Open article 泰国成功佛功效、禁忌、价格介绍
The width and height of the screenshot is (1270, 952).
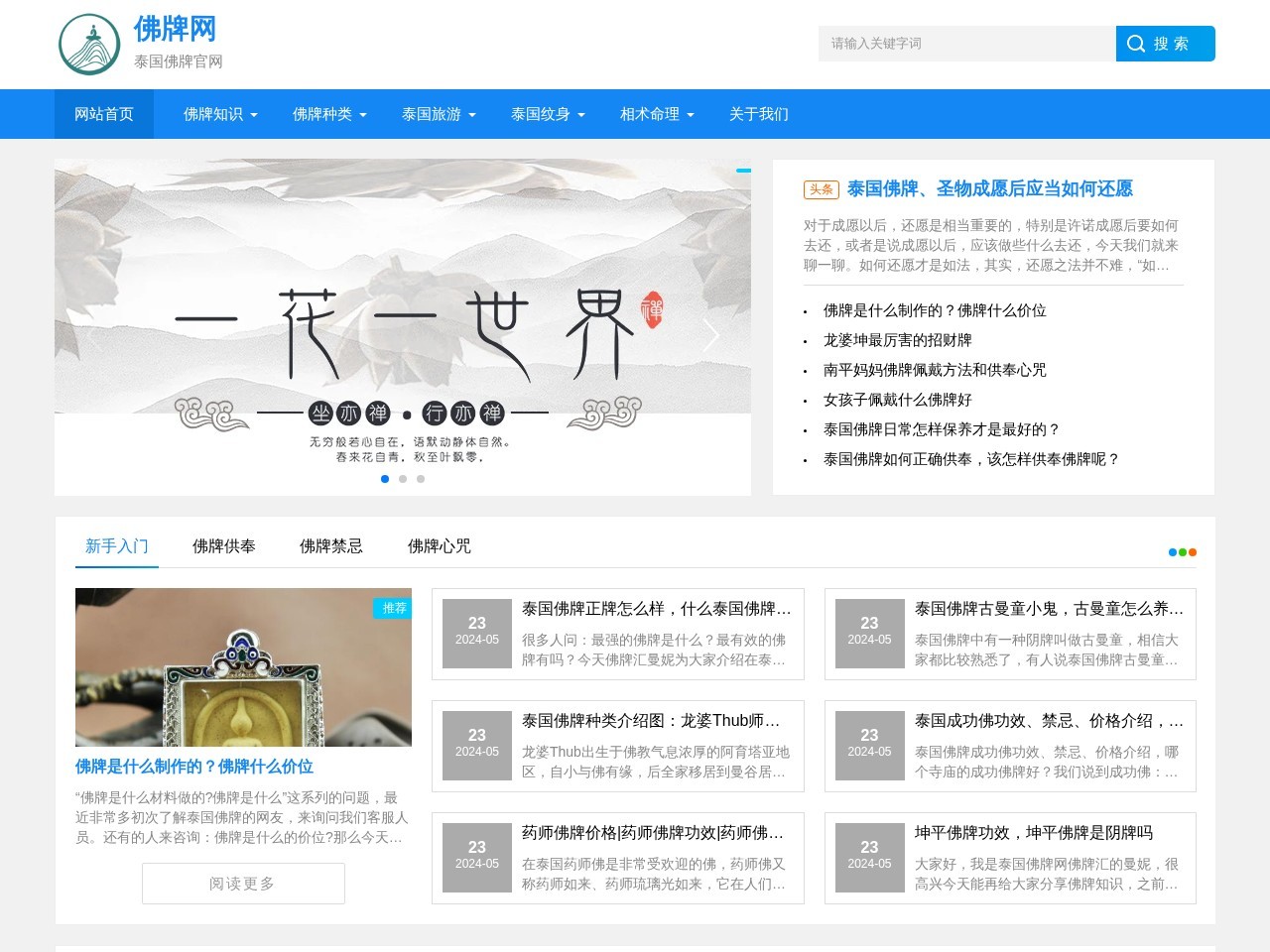[1049, 721]
